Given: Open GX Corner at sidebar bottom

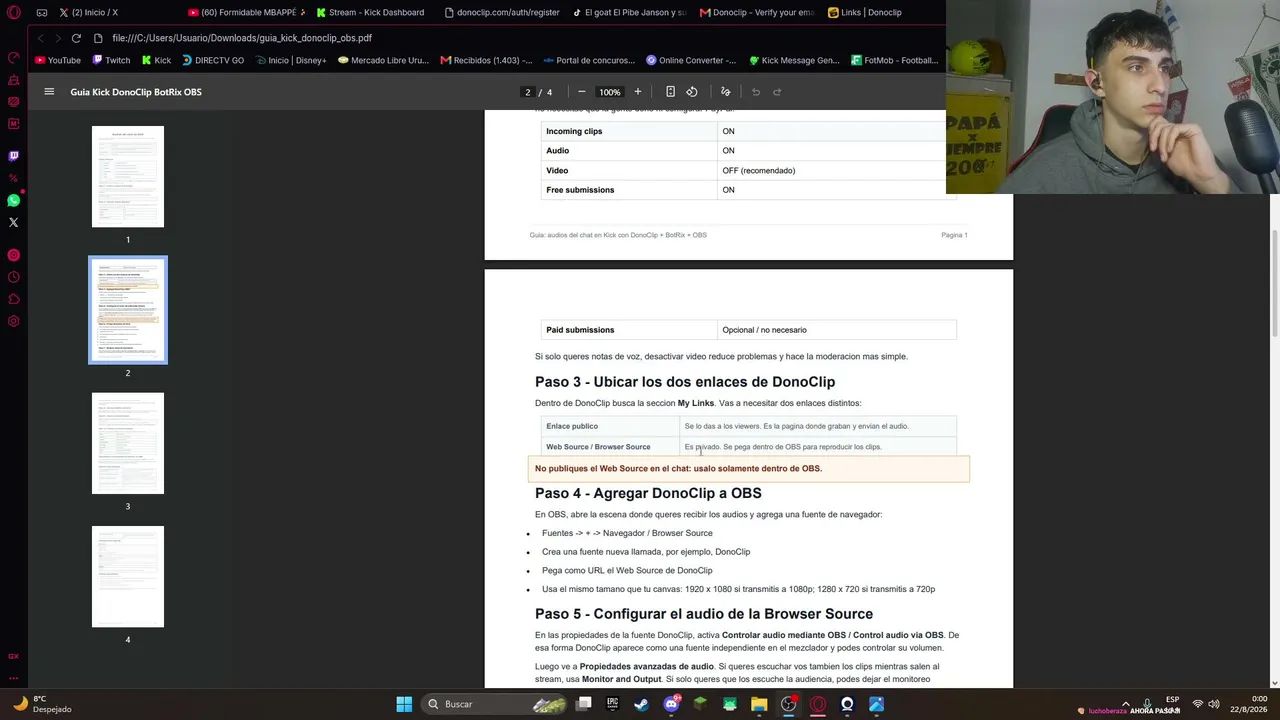Looking at the screenshot, I should pos(14,656).
